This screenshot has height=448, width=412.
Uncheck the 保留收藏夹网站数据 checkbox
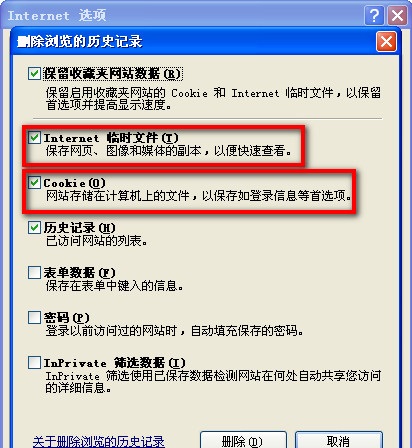34,73
